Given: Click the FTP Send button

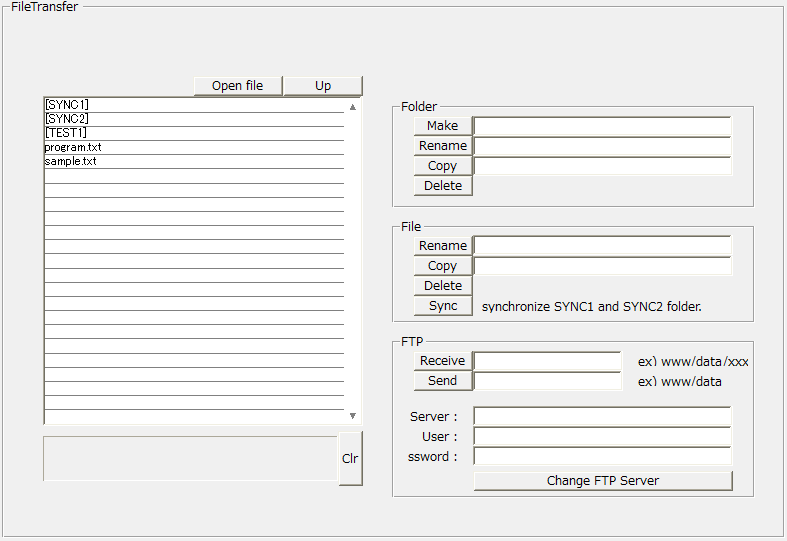Looking at the screenshot, I should click(443, 381).
